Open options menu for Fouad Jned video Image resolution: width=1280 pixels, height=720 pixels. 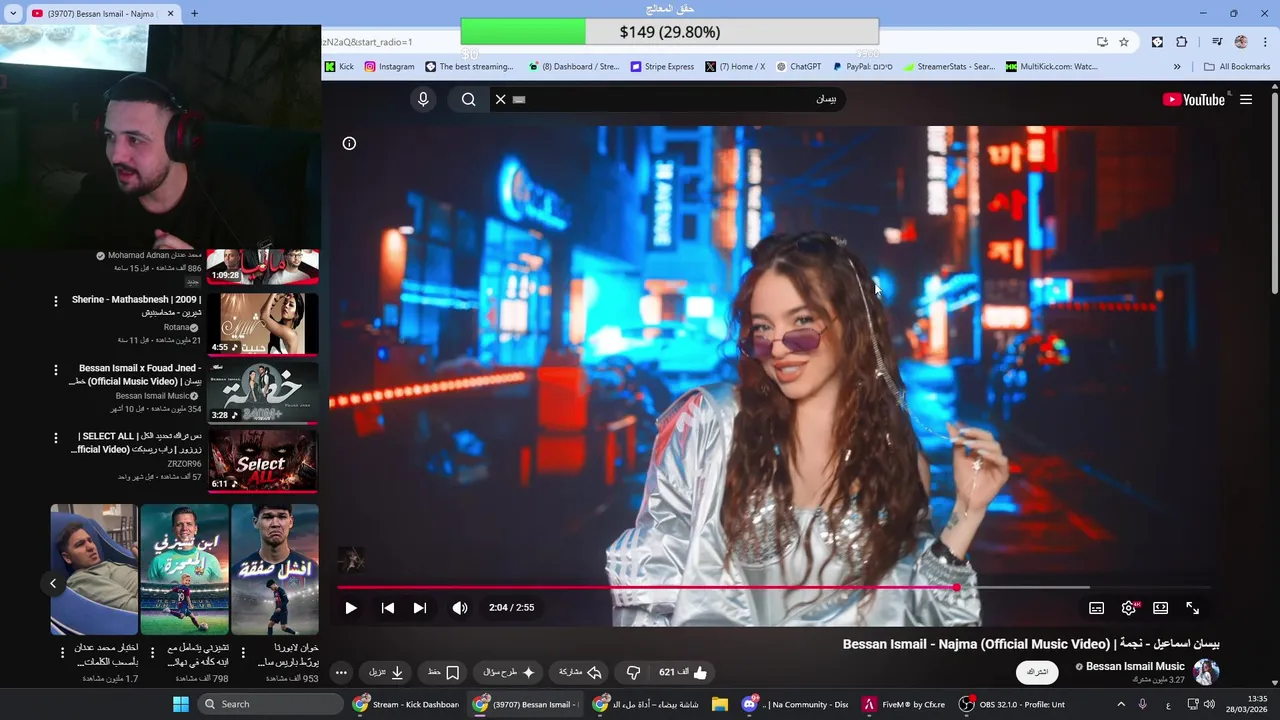(56, 370)
